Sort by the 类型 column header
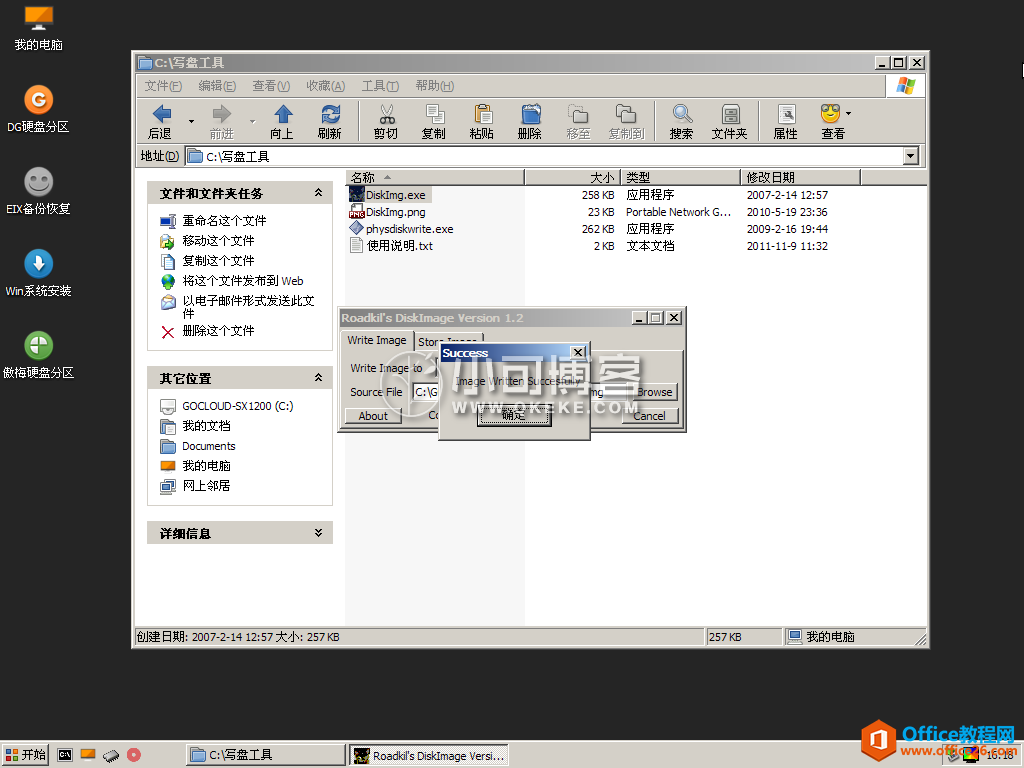The height and width of the screenshot is (768, 1024). pos(680,177)
